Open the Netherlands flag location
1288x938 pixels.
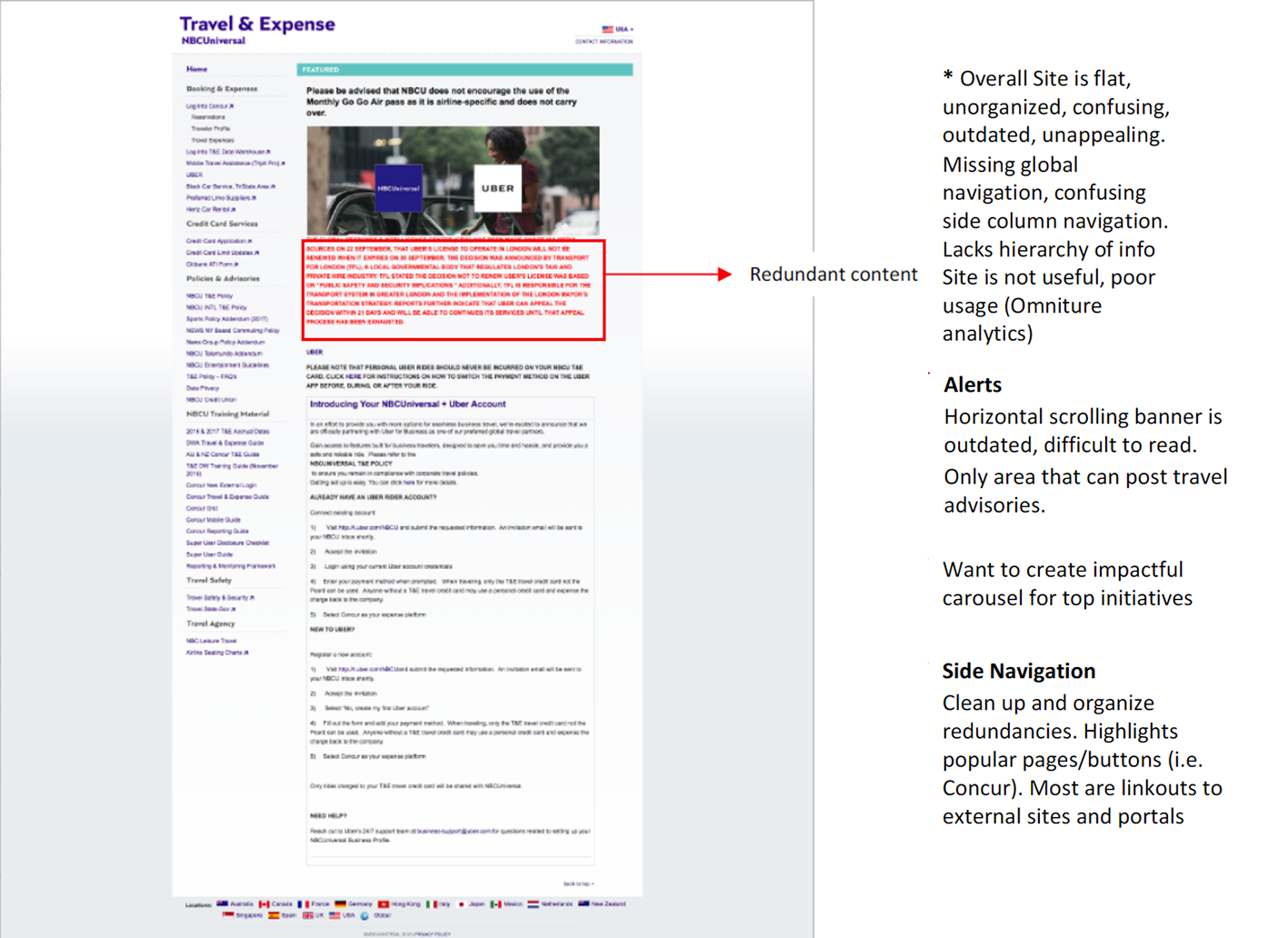tap(550, 904)
